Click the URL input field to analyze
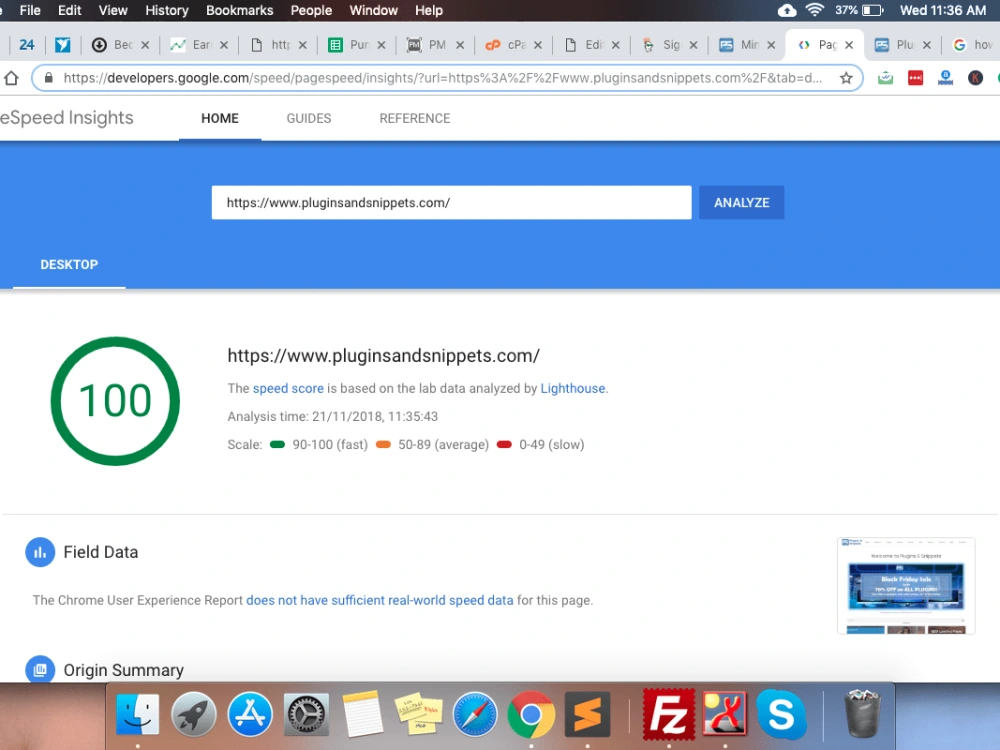The image size is (1000, 750). [452, 203]
